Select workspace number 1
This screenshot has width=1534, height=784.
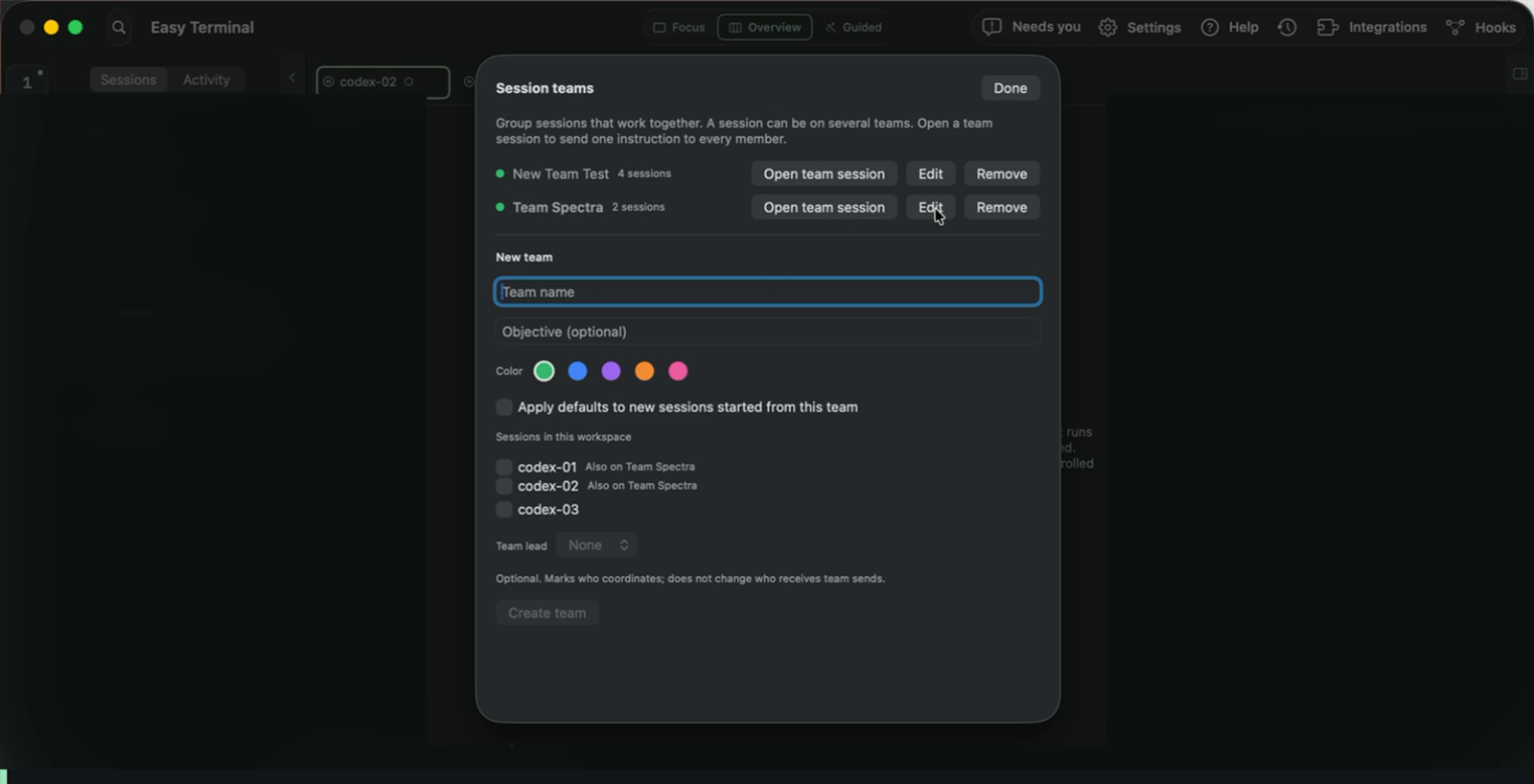tap(27, 81)
